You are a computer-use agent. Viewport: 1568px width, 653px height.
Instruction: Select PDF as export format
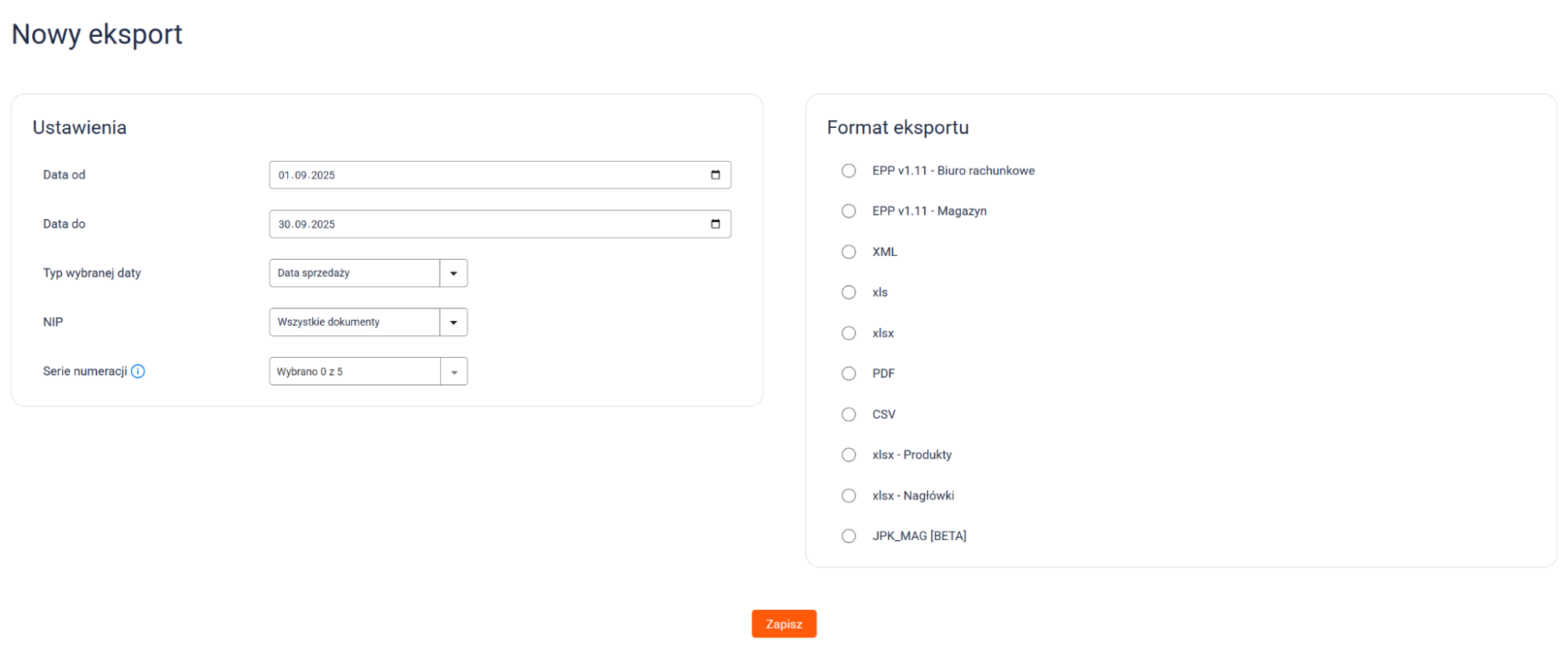(x=849, y=374)
